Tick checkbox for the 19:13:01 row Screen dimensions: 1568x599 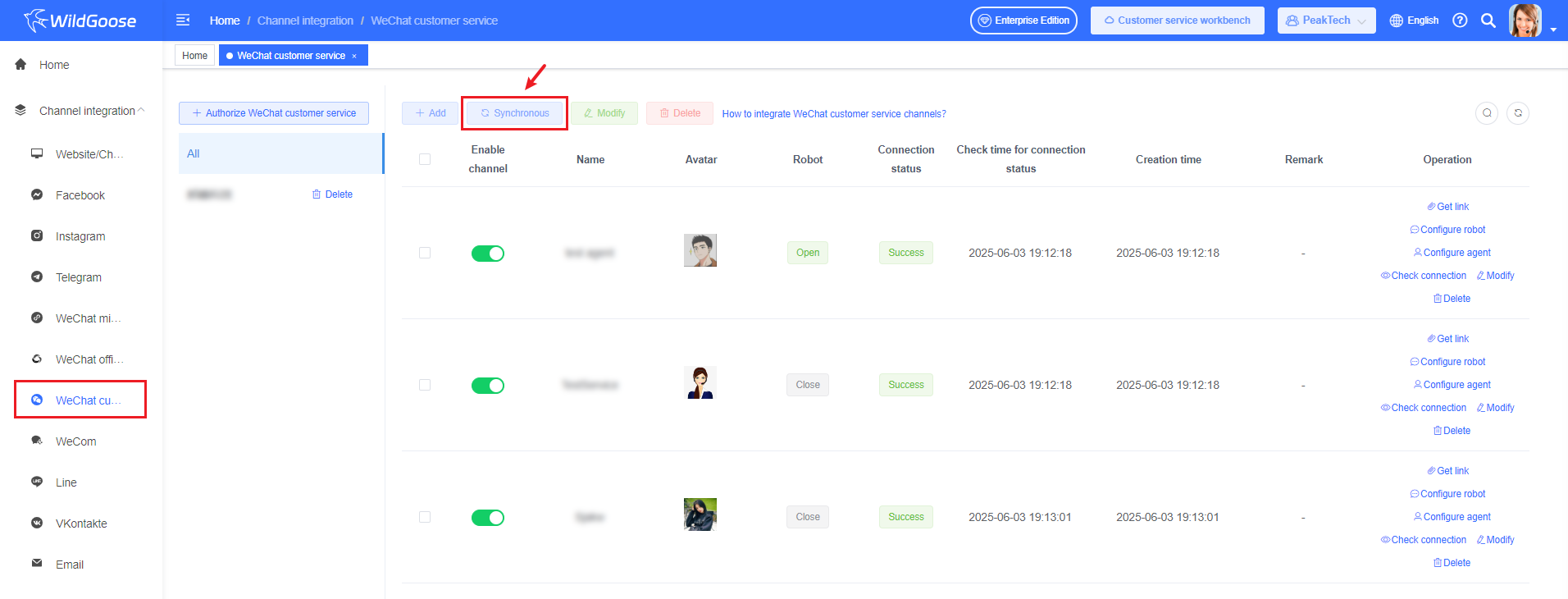click(x=425, y=517)
